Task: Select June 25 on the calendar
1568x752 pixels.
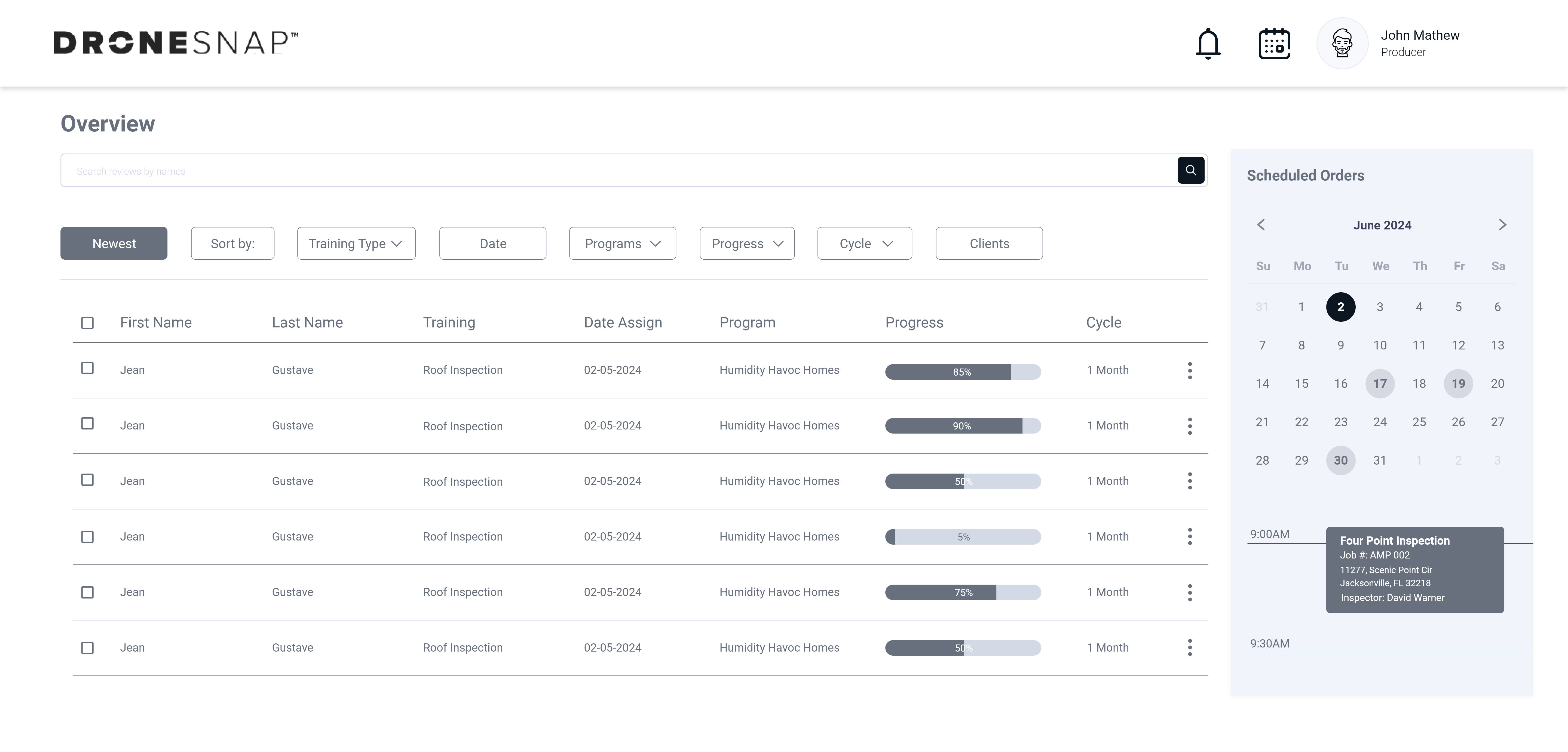Action: [x=1419, y=422]
